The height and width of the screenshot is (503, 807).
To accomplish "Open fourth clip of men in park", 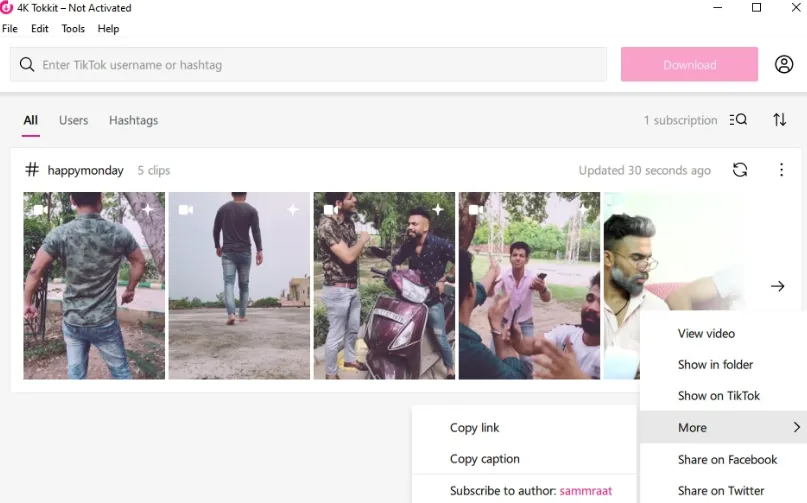I will tap(530, 286).
